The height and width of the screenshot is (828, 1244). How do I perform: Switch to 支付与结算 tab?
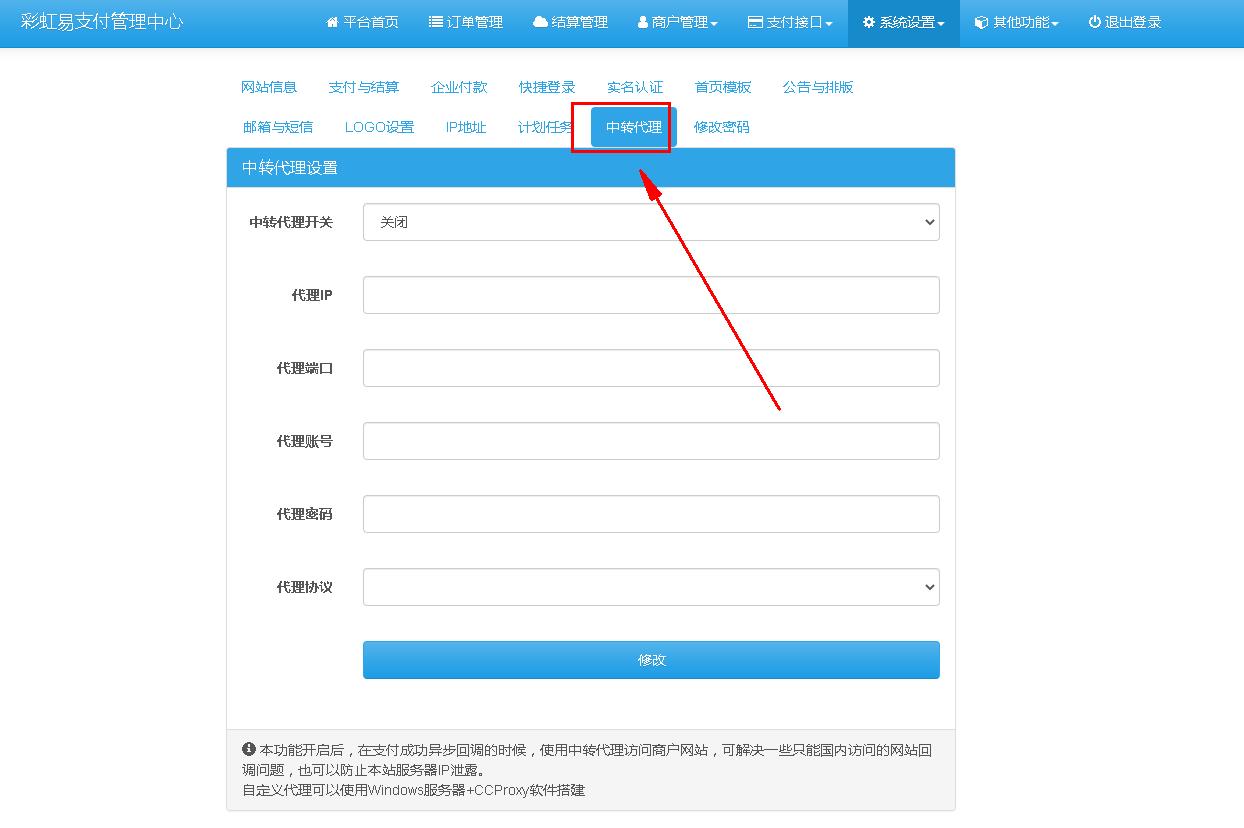point(364,87)
